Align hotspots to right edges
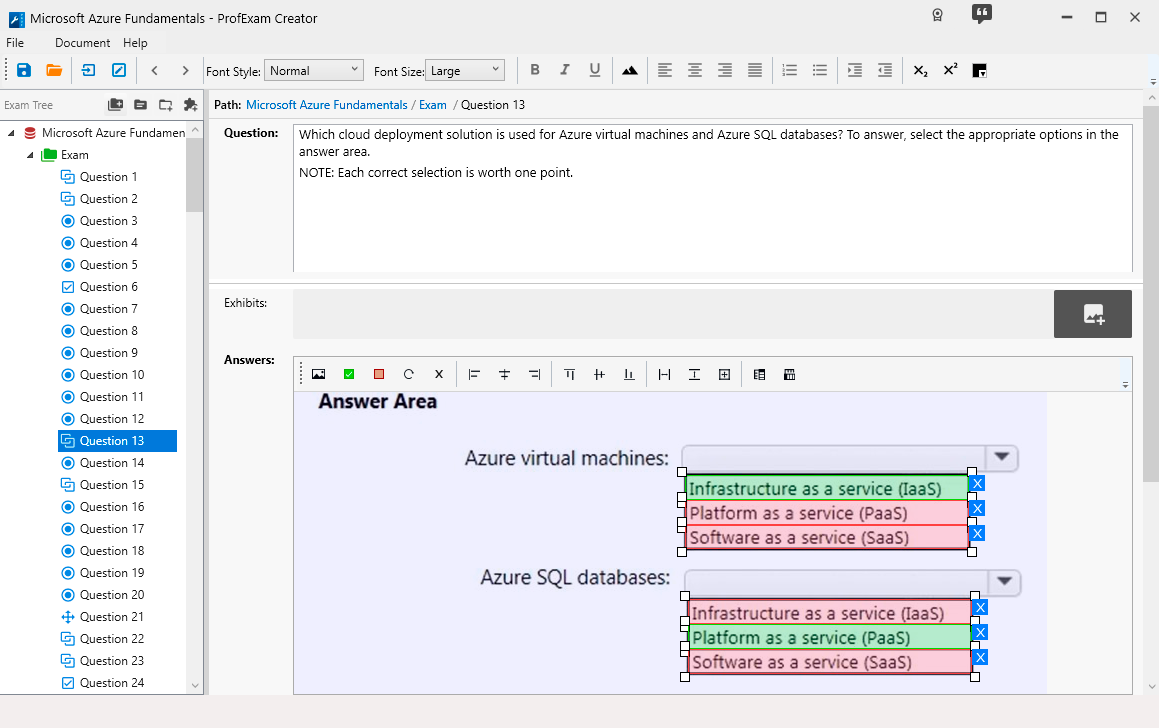The height and width of the screenshot is (728, 1159). pyautogui.click(x=534, y=375)
